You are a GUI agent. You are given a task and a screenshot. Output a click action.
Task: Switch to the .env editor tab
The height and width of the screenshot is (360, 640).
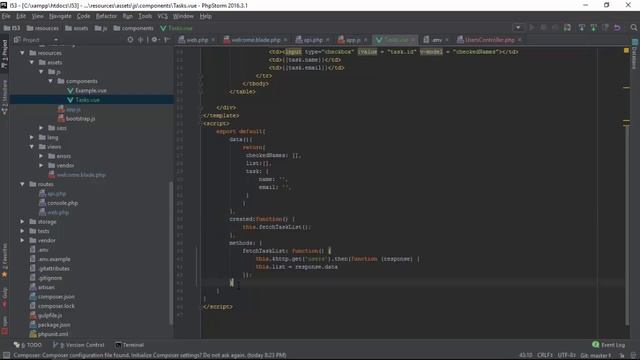(437, 40)
